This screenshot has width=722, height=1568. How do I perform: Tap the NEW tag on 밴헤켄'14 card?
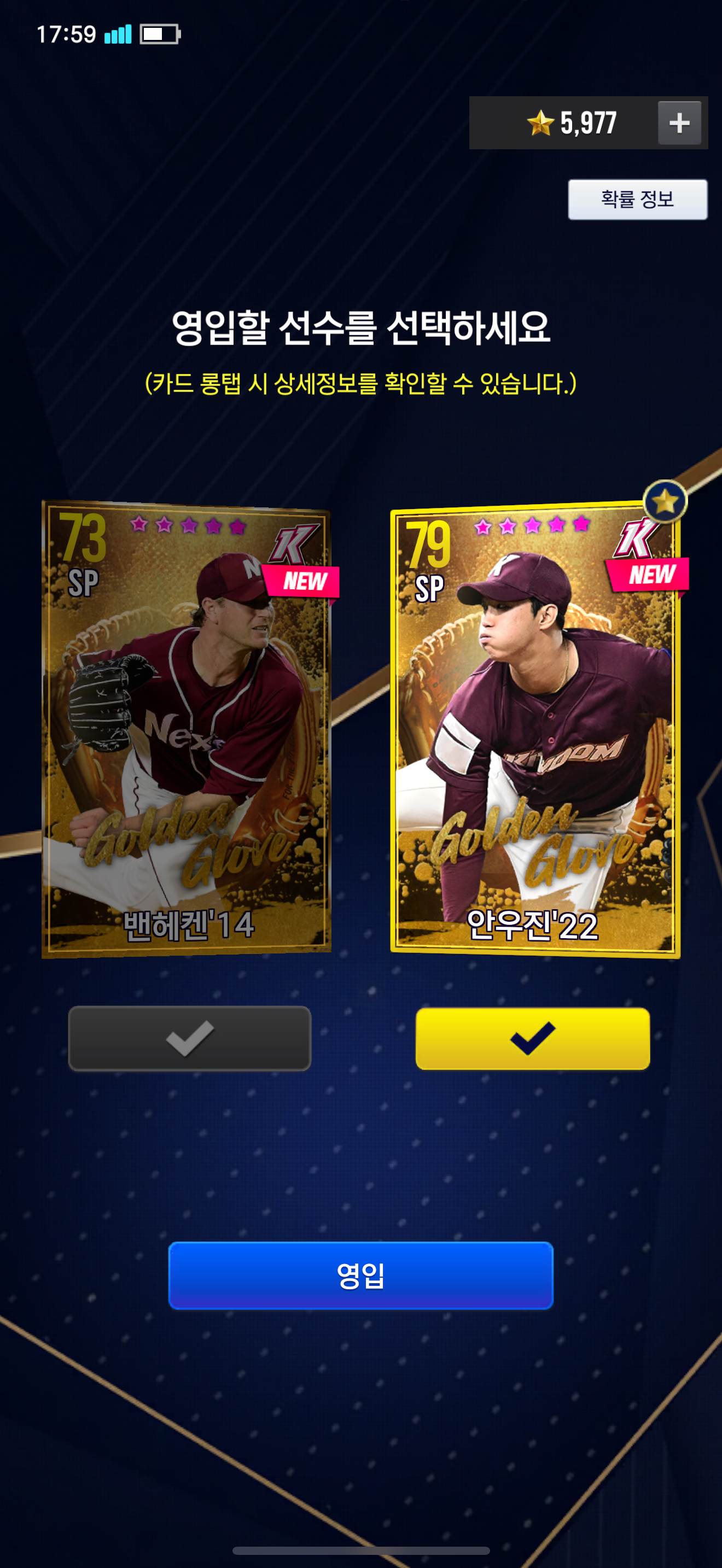pyautogui.click(x=300, y=581)
